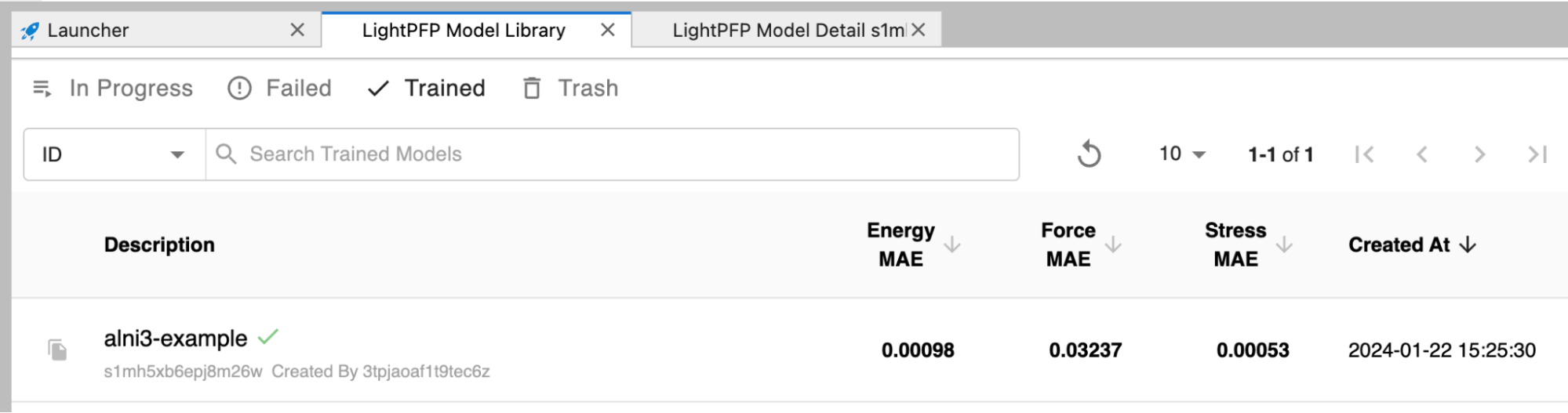1568x413 pixels.
Task: Open the alni3-example model
Action: pos(176,339)
